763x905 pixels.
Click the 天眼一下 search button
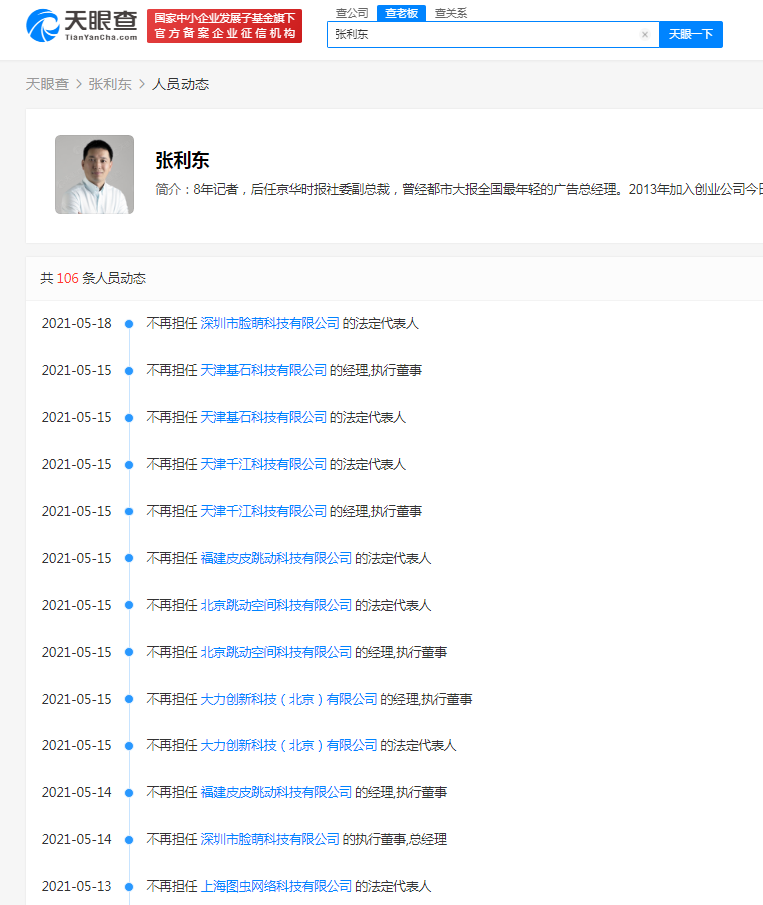(690, 35)
